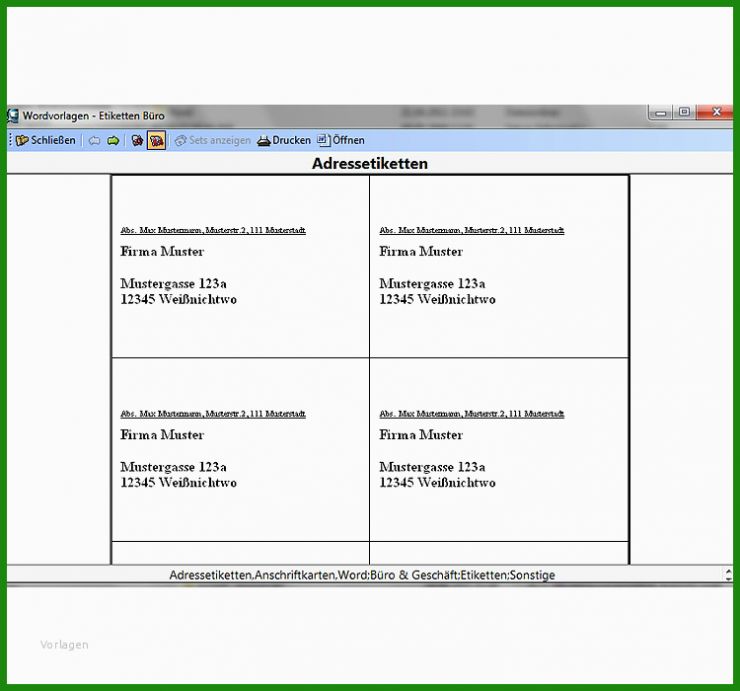Maximize the Wordvorlagen window

pyautogui.click(x=684, y=112)
